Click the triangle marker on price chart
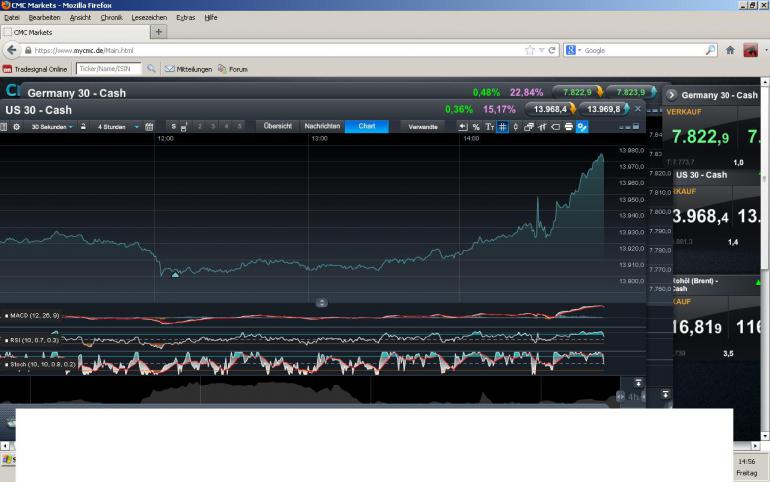Screen dimensions: 770x482 (175, 275)
